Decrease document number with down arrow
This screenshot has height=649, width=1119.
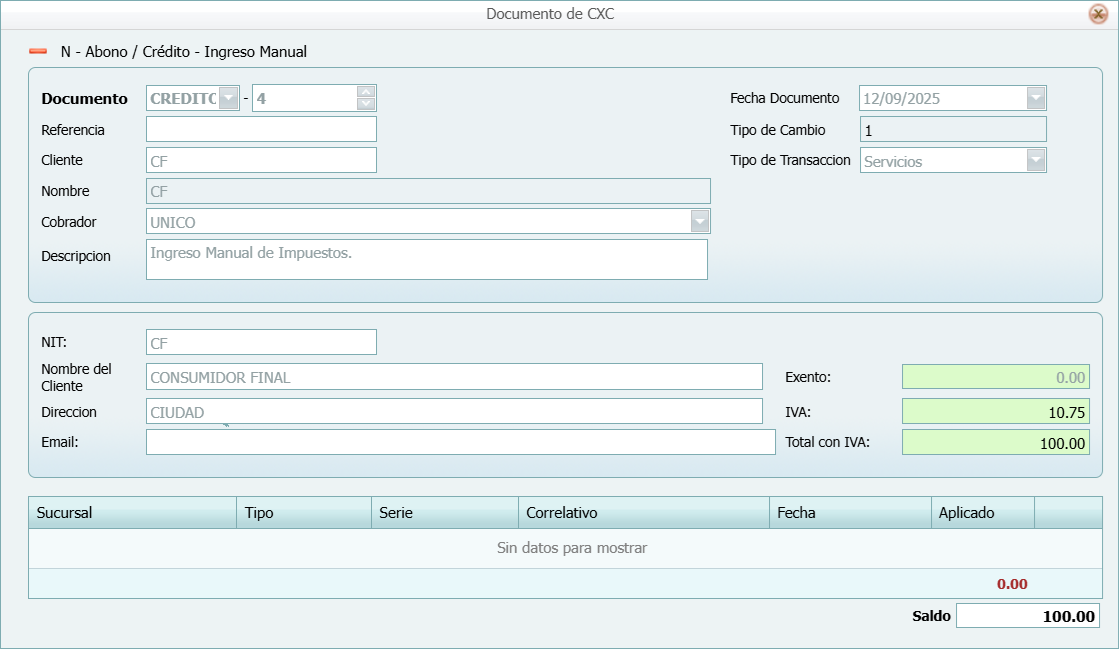coord(366,104)
